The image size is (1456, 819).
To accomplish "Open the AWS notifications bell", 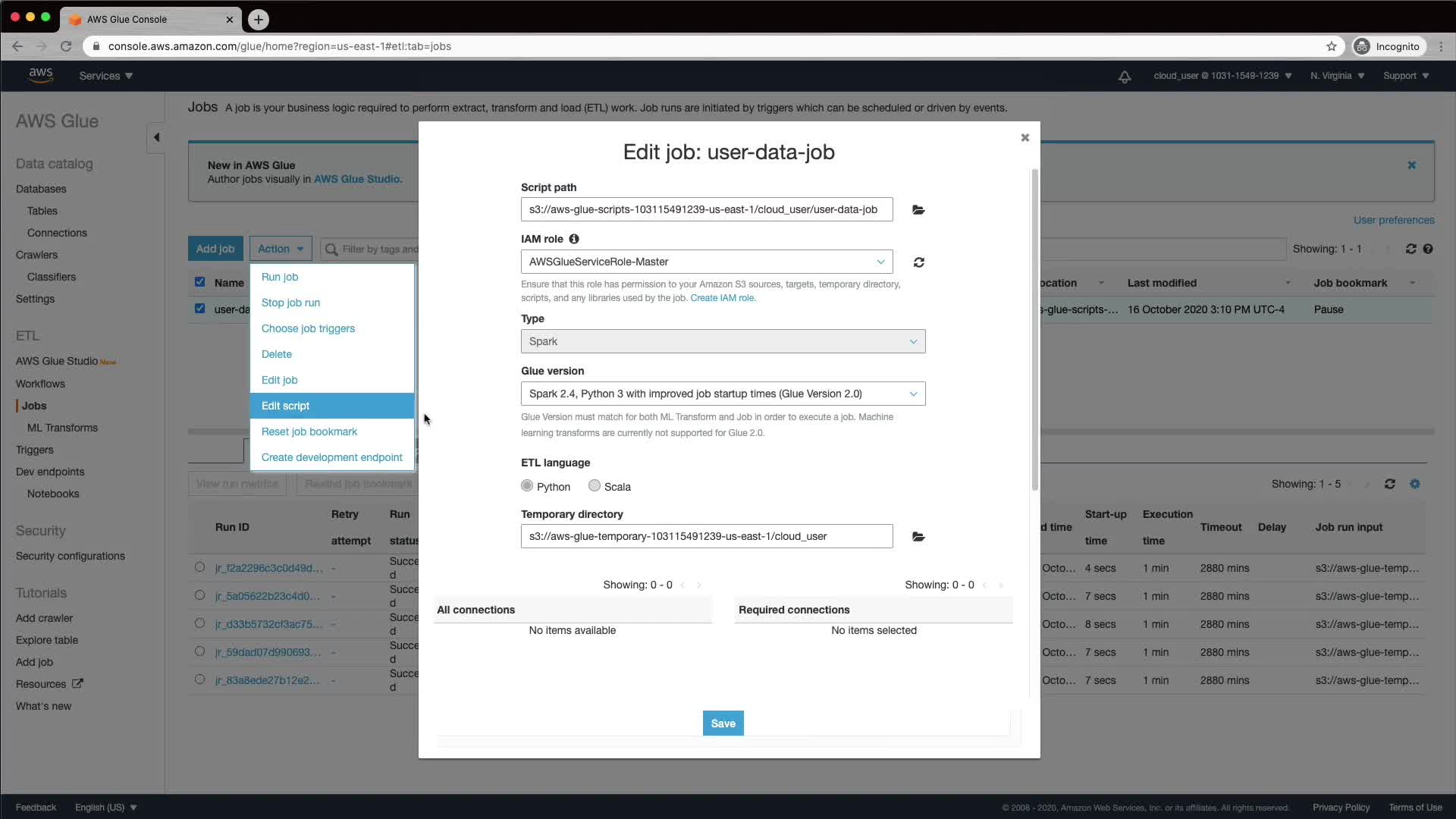I will point(1125,77).
